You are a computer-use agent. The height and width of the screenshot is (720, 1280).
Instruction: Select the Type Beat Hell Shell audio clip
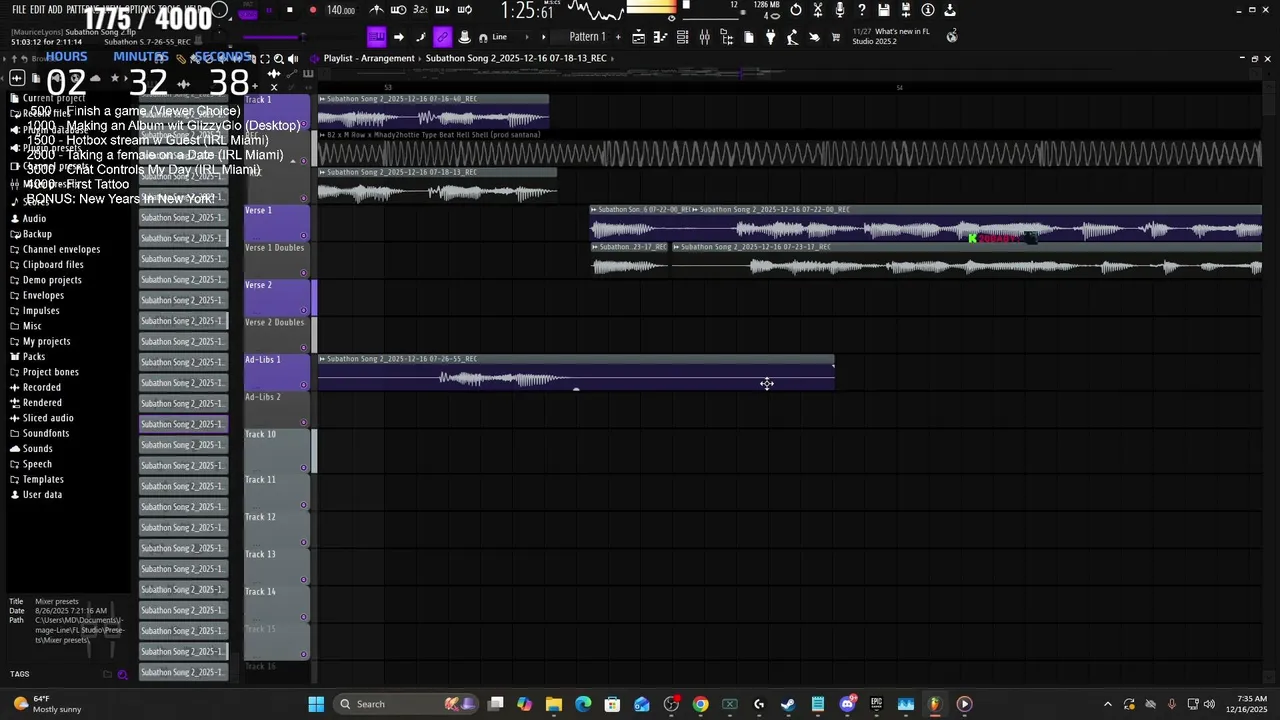(790, 149)
